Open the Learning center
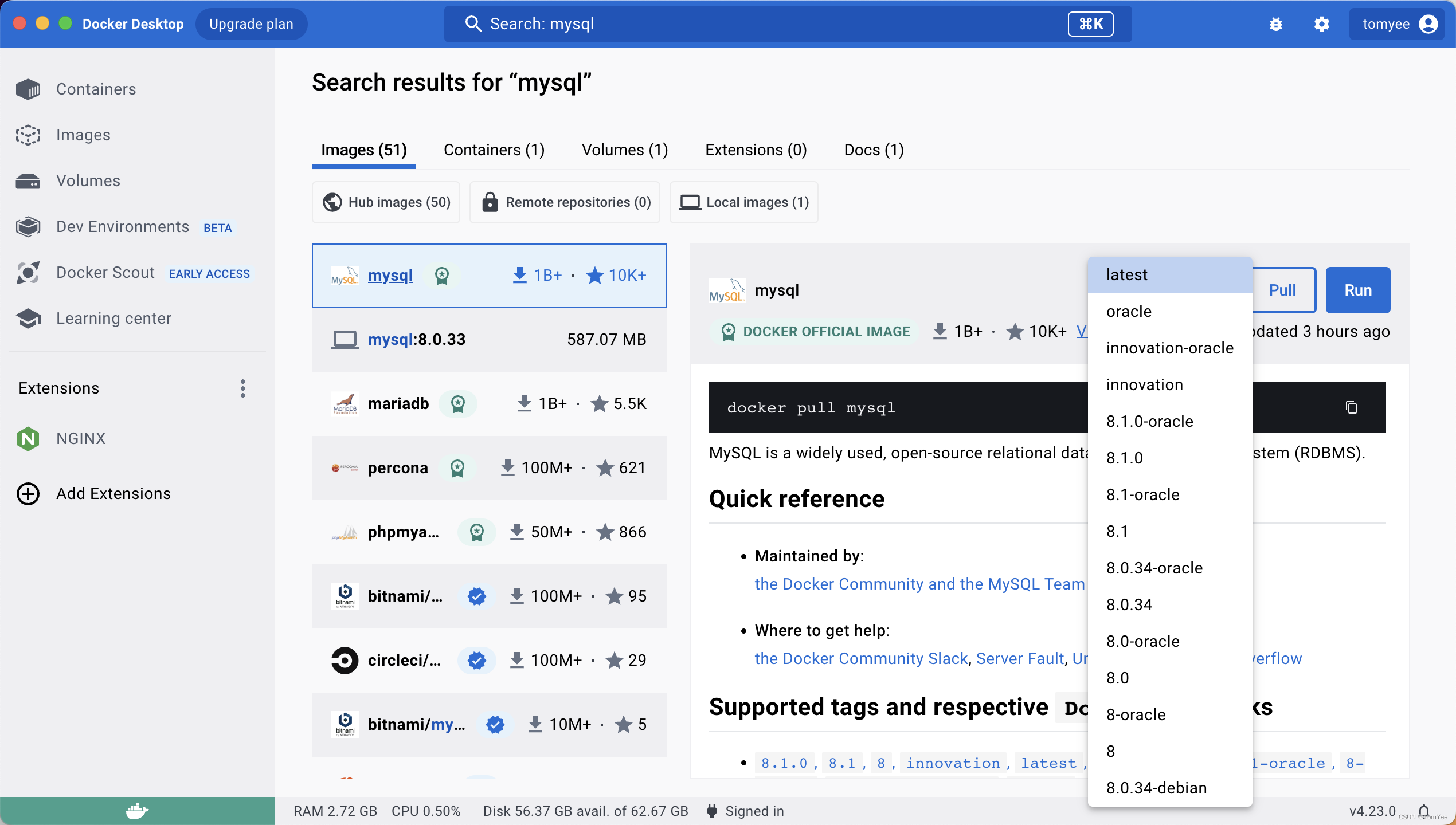1456x825 pixels. [138, 318]
